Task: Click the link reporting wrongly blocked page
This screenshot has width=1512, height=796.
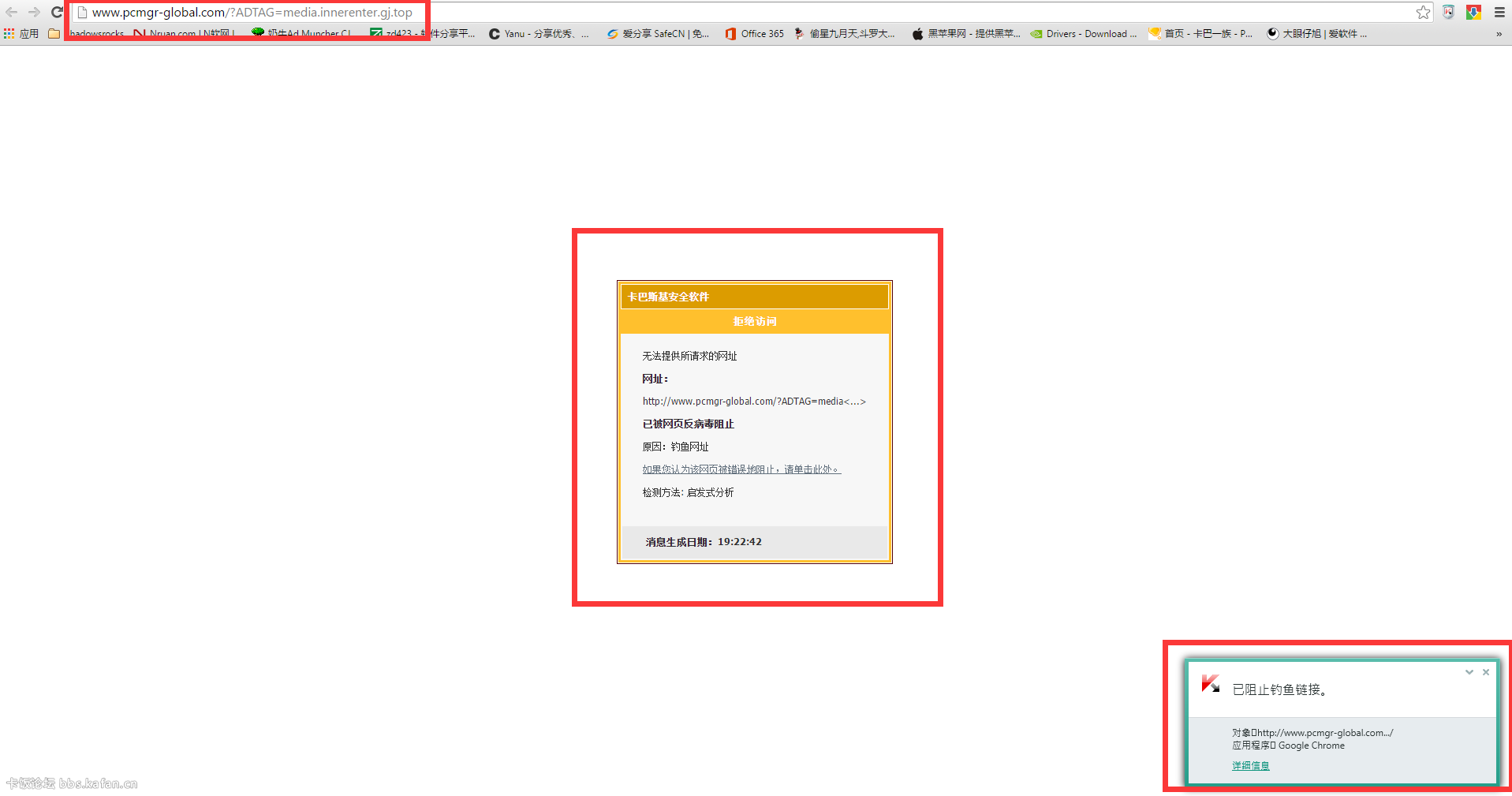Action: [x=741, y=469]
